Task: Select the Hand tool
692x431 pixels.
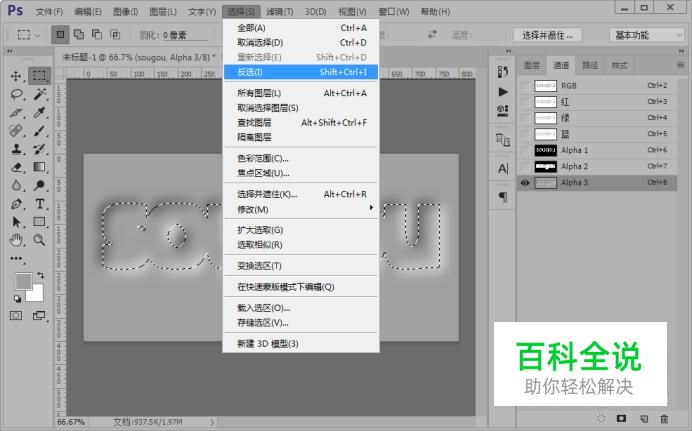Action: [x=16, y=240]
